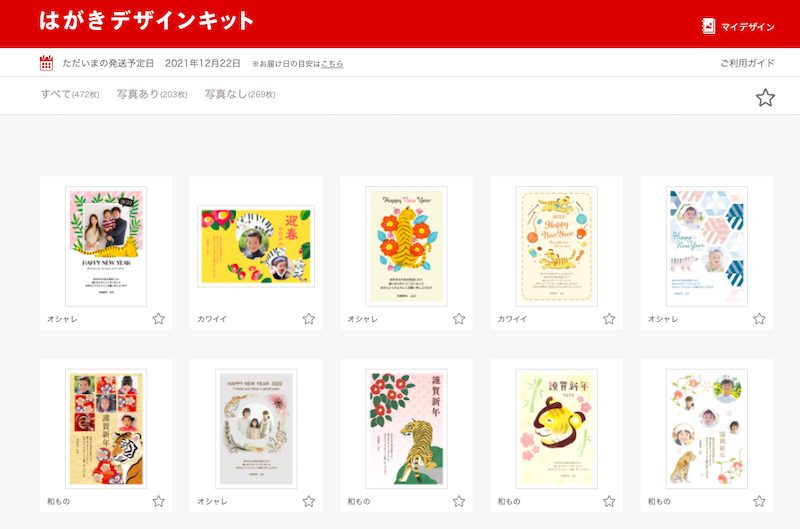800x529 pixels.
Task: Open My Design icon in header
Action: 708,26
